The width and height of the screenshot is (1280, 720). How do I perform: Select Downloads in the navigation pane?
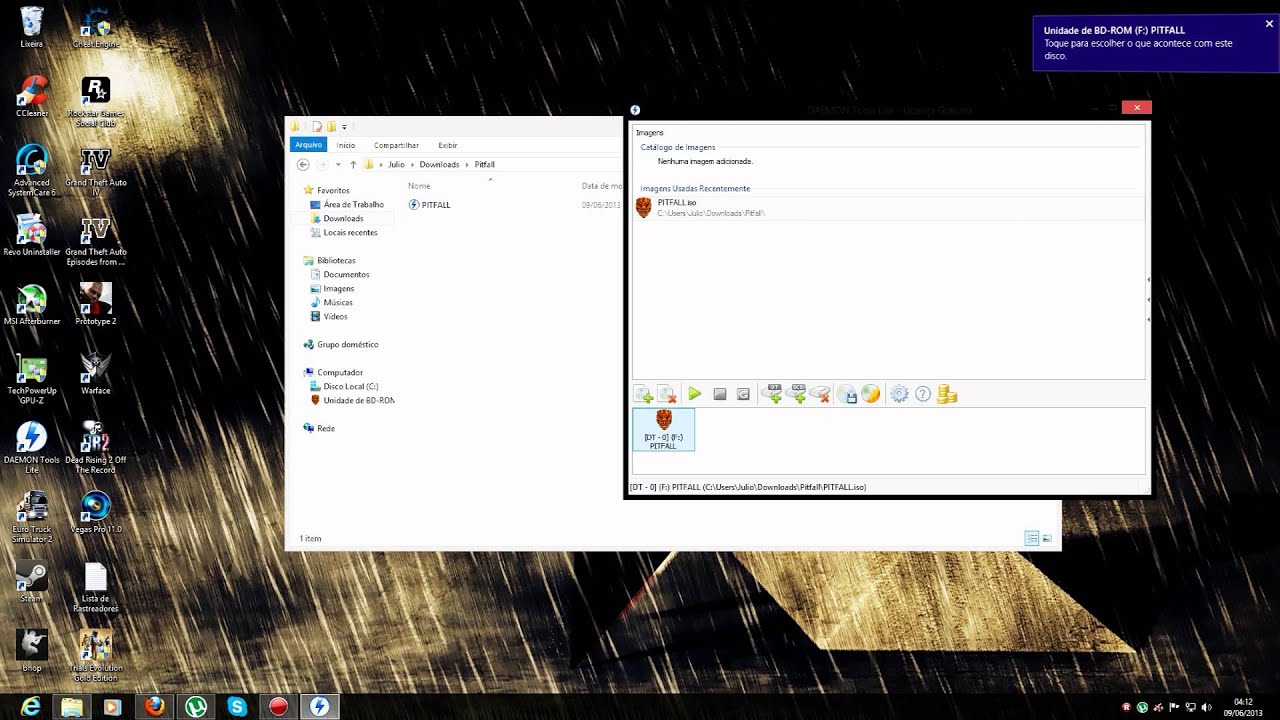click(x=343, y=218)
